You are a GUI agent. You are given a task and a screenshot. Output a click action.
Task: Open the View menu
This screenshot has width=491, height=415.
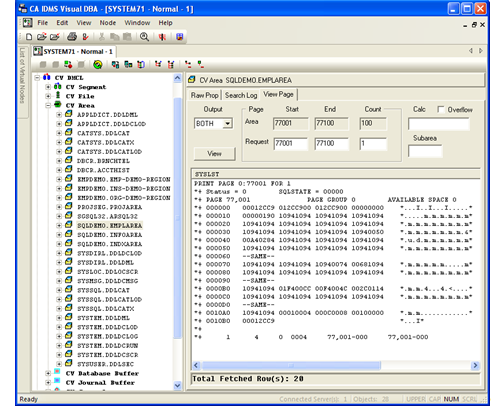pyautogui.click(x=84, y=23)
